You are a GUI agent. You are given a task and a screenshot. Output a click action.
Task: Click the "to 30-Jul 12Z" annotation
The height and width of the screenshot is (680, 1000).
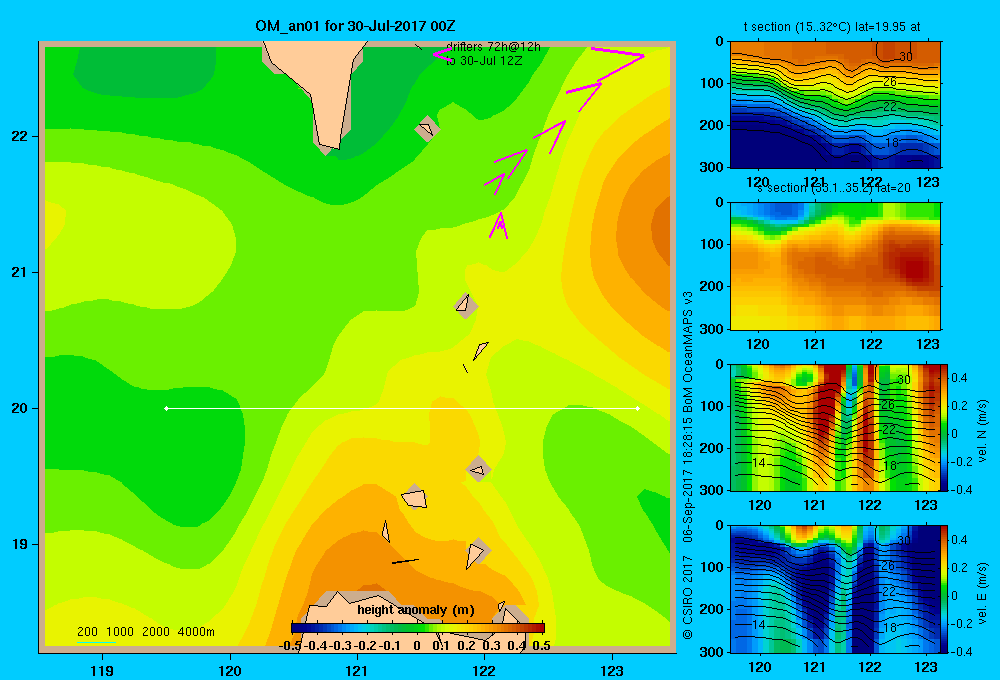[x=484, y=61]
